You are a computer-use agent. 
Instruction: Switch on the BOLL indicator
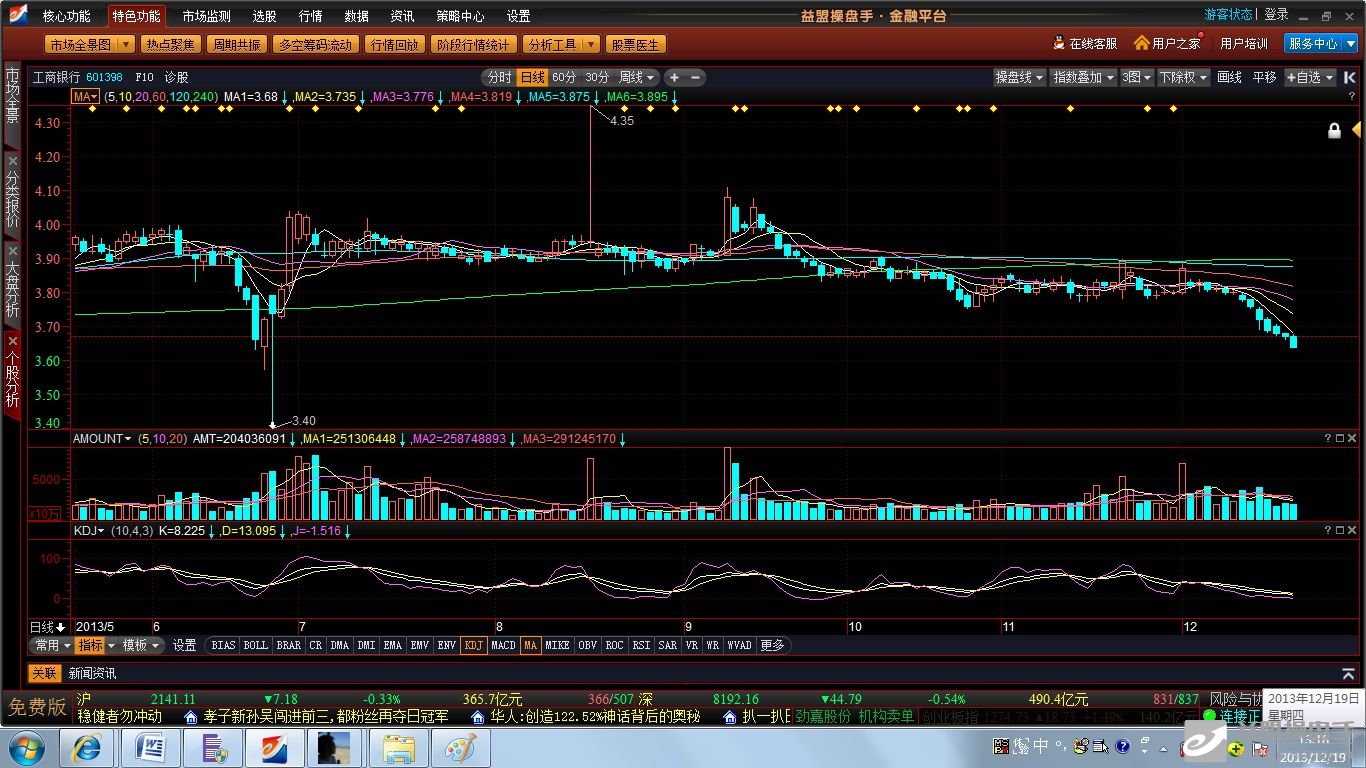256,646
